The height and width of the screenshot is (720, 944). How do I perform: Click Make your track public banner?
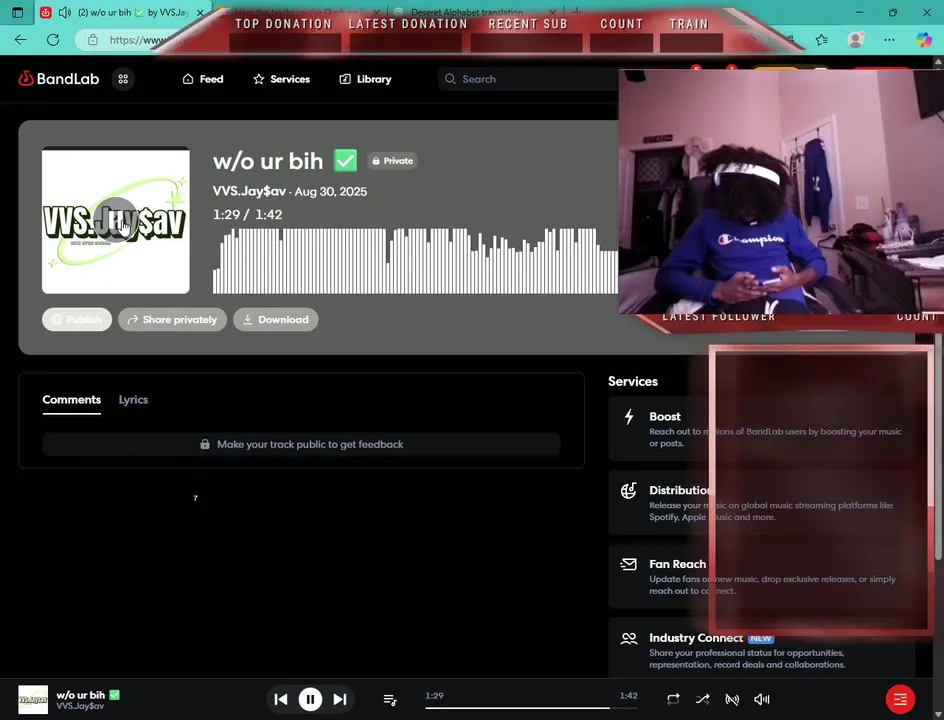(301, 444)
